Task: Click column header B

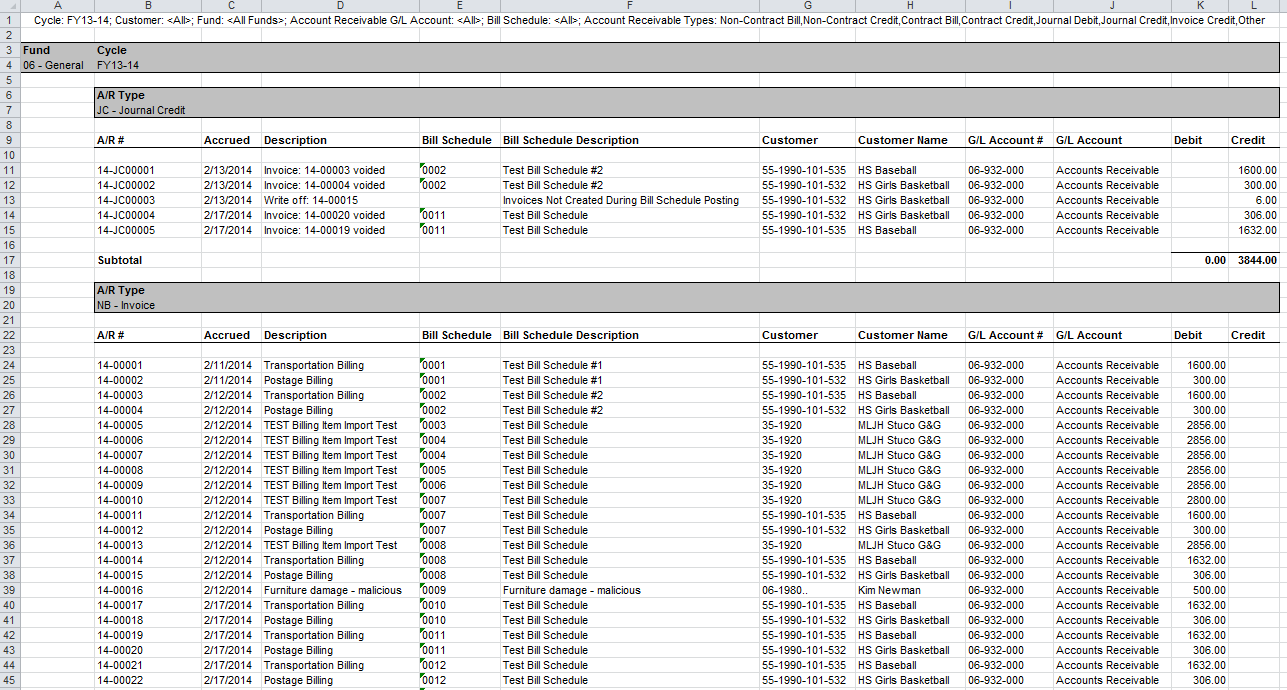Action: 147,6
